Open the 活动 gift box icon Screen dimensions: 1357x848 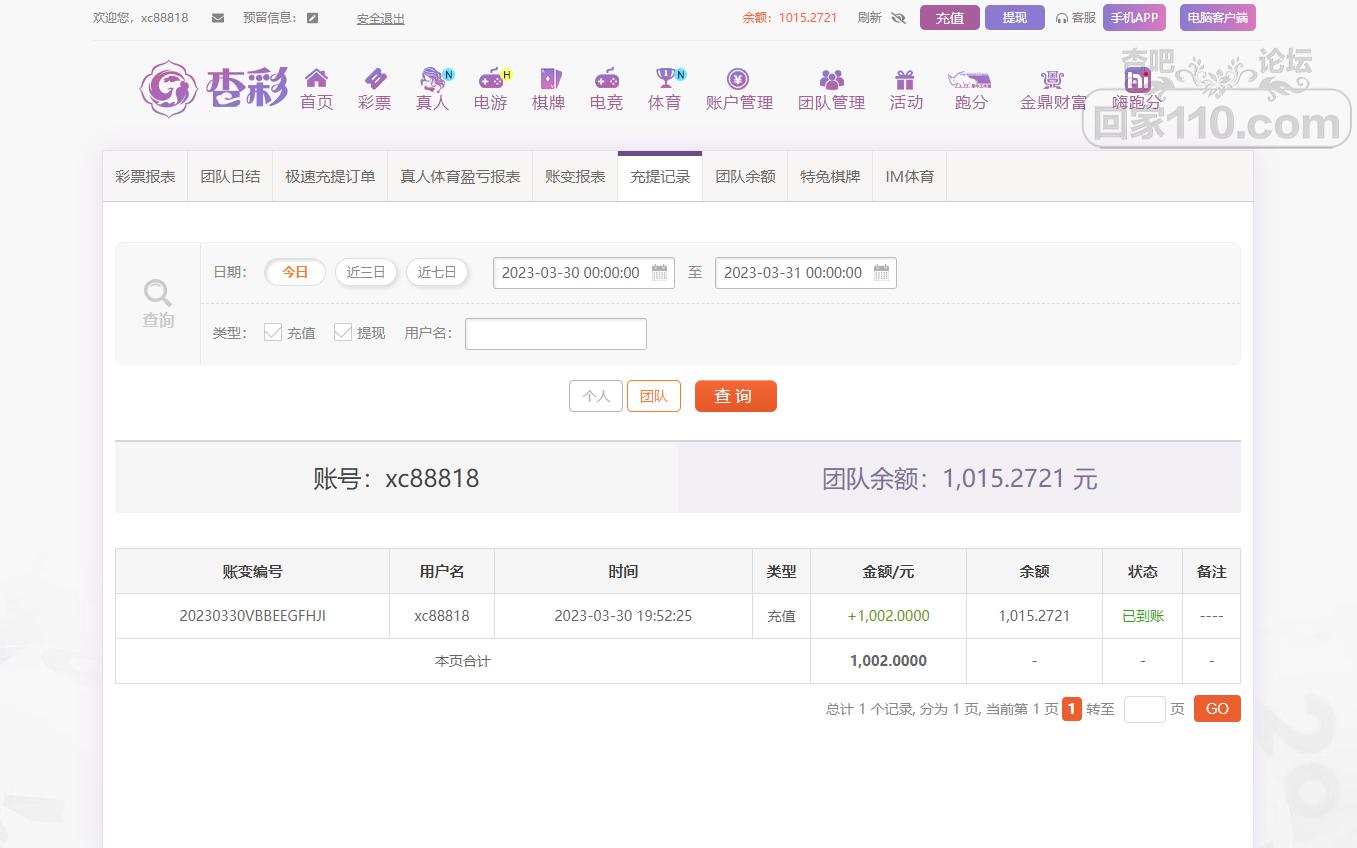(x=905, y=79)
